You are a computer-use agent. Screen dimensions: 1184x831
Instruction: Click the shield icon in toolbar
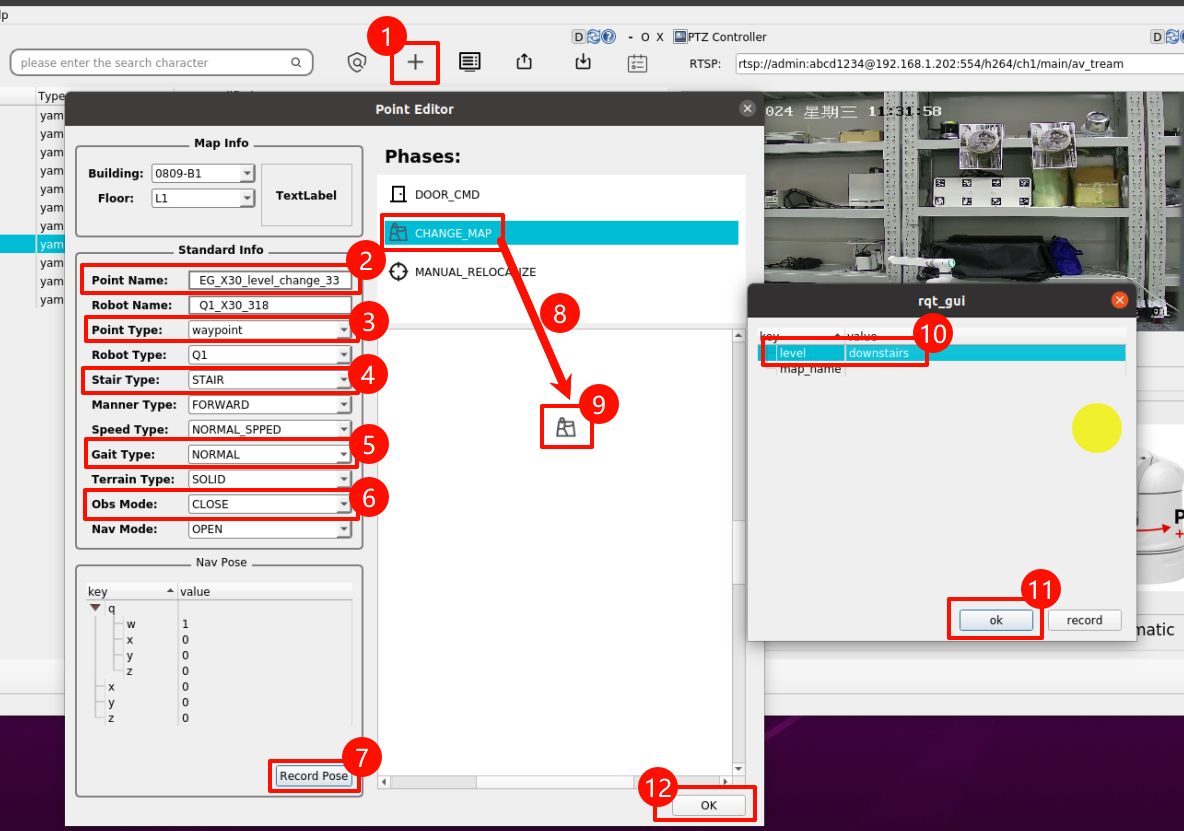(x=357, y=62)
